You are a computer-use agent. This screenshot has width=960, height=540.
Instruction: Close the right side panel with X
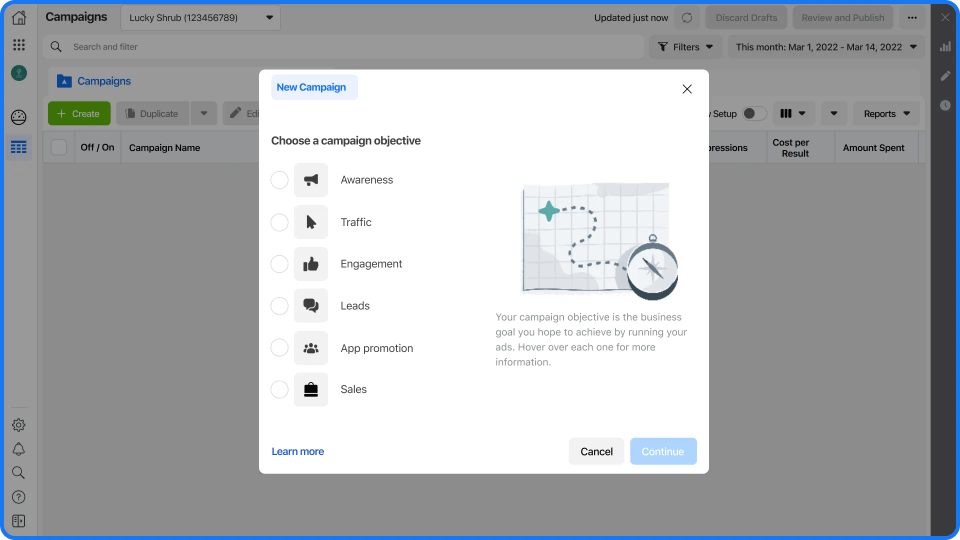click(x=945, y=18)
